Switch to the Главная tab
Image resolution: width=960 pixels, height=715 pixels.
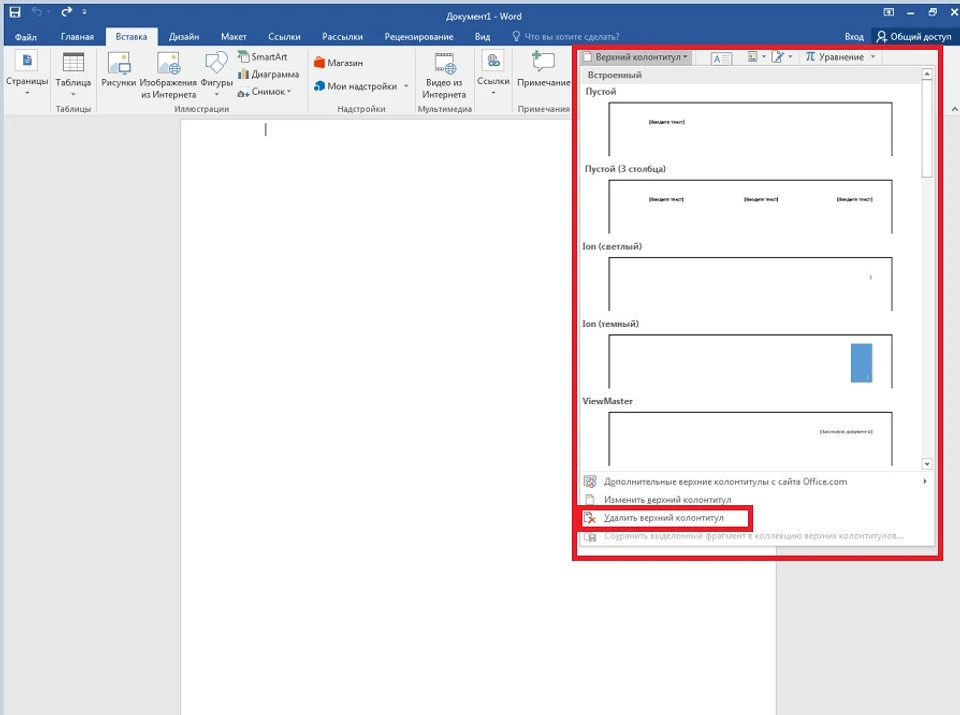tap(77, 36)
